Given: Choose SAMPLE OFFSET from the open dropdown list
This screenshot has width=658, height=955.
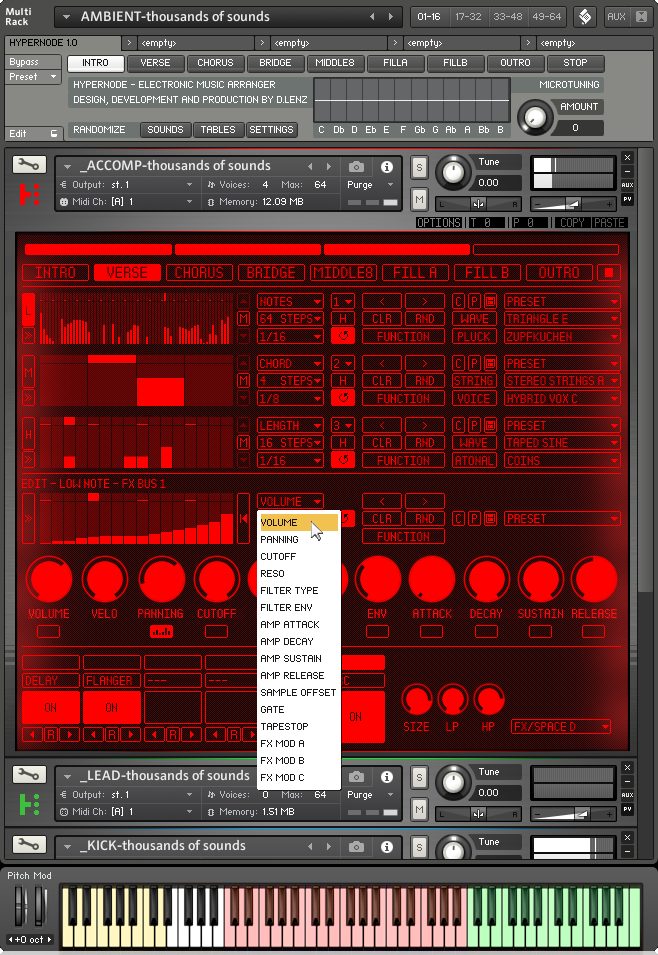Looking at the screenshot, I should (298, 692).
